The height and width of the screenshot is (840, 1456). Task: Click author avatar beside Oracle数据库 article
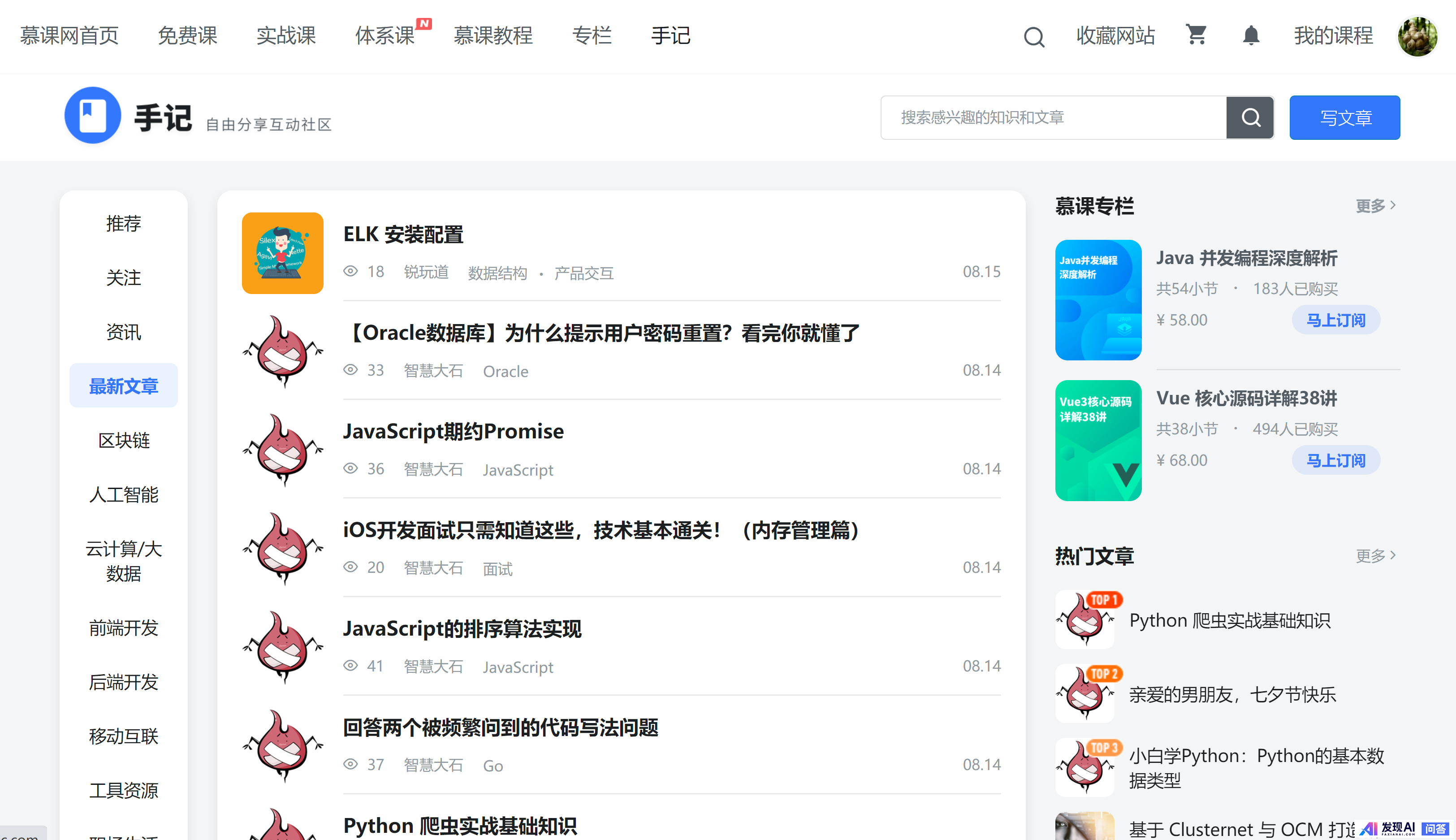(x=282, y=351)
